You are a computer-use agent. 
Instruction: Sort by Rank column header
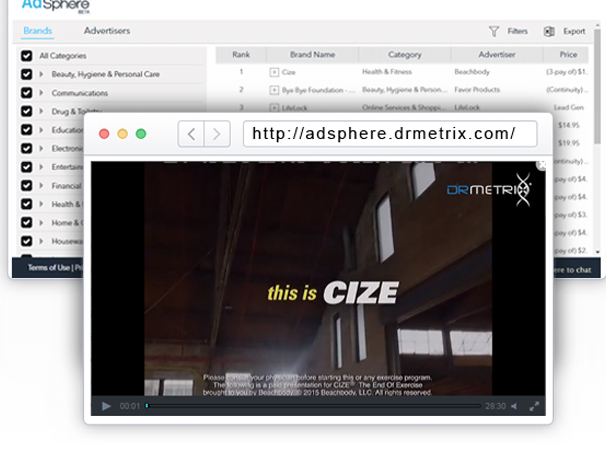pyautogui.click(x=241, y=55)
